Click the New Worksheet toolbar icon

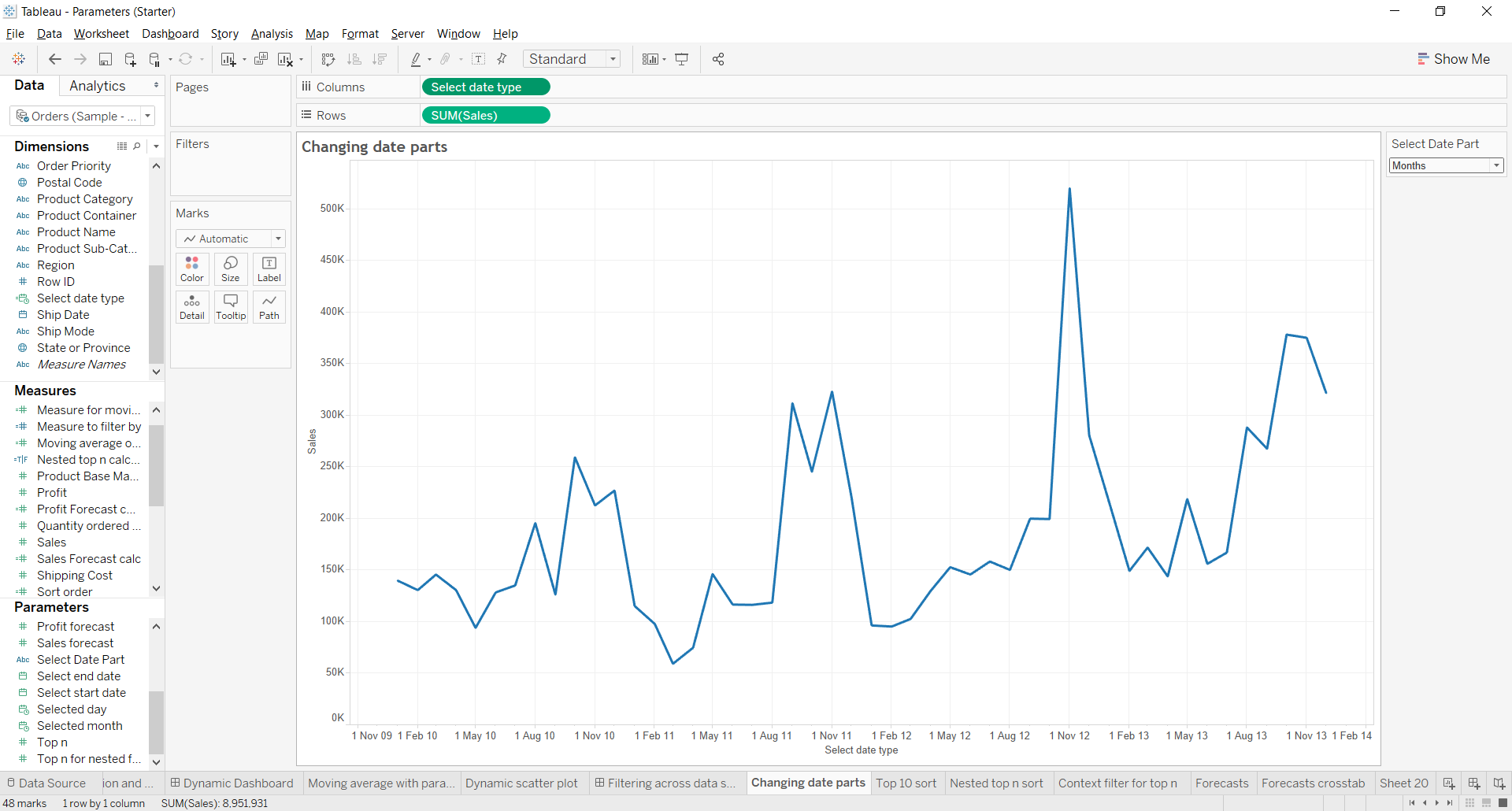(x=228, y=59)
